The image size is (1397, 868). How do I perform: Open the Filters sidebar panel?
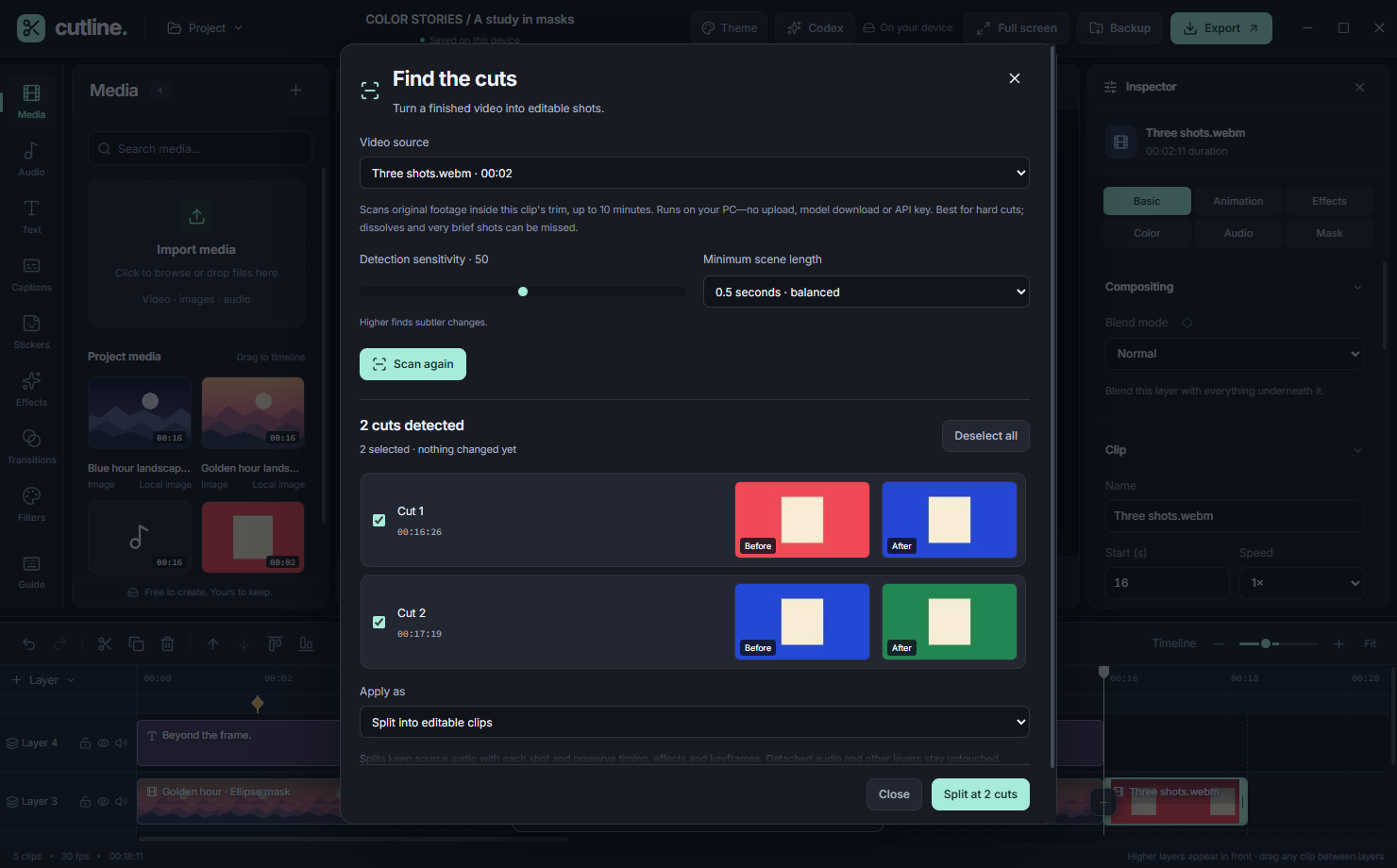(31, 505)
